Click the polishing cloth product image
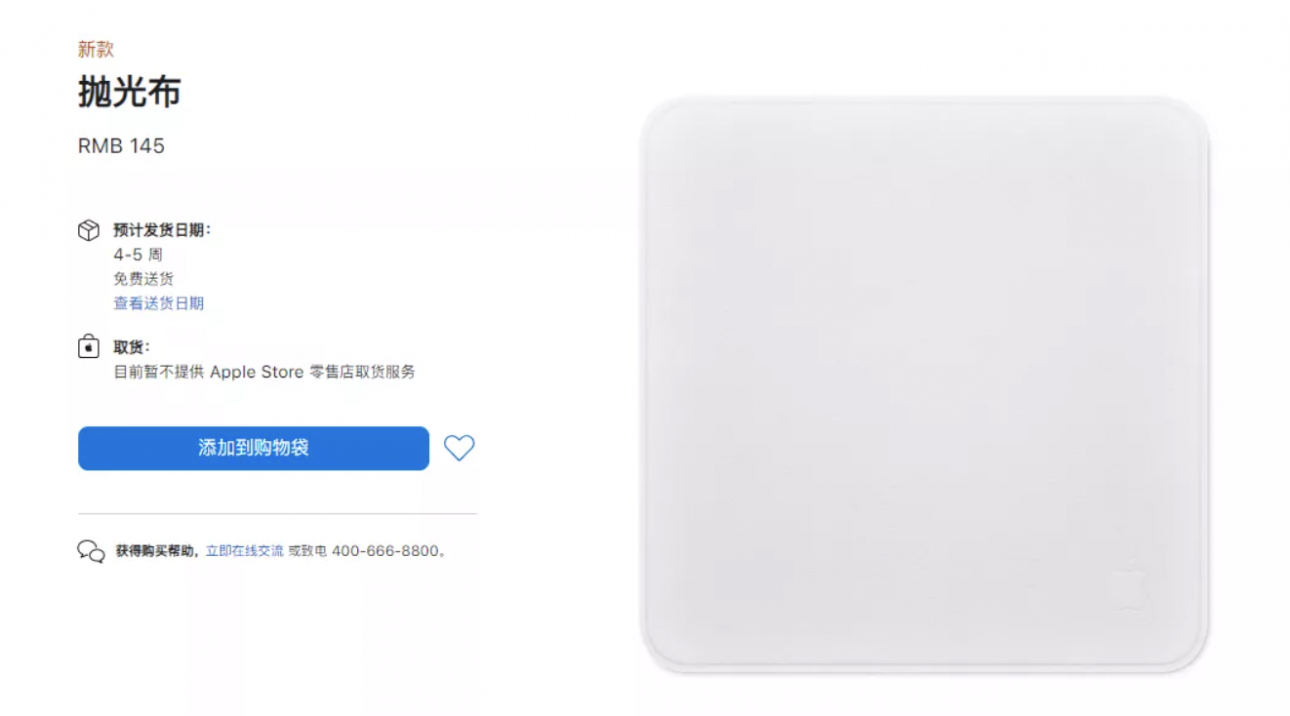 click(x=925, y=385)
